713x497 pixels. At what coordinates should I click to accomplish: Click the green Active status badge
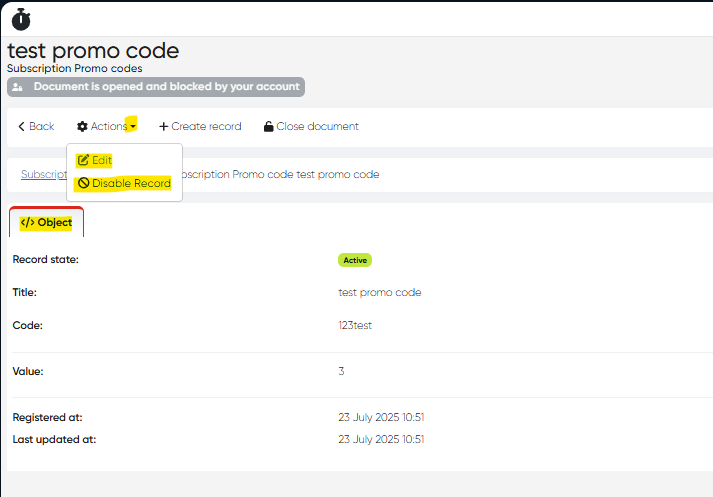(355, 260)
